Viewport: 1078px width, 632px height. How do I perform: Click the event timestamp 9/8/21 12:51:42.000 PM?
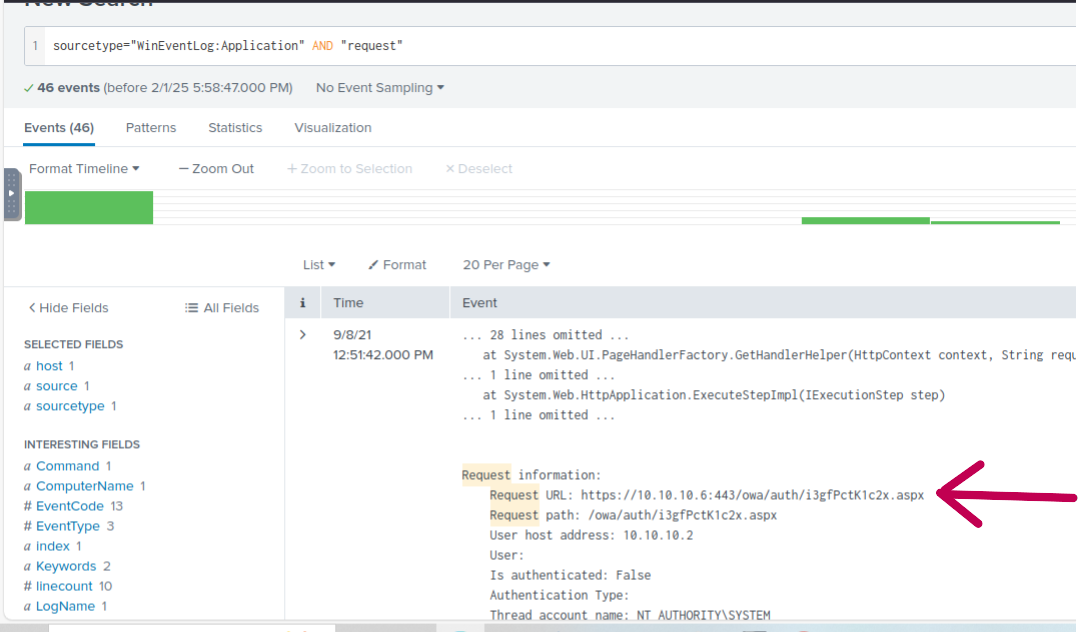click(x=383, y=345)
